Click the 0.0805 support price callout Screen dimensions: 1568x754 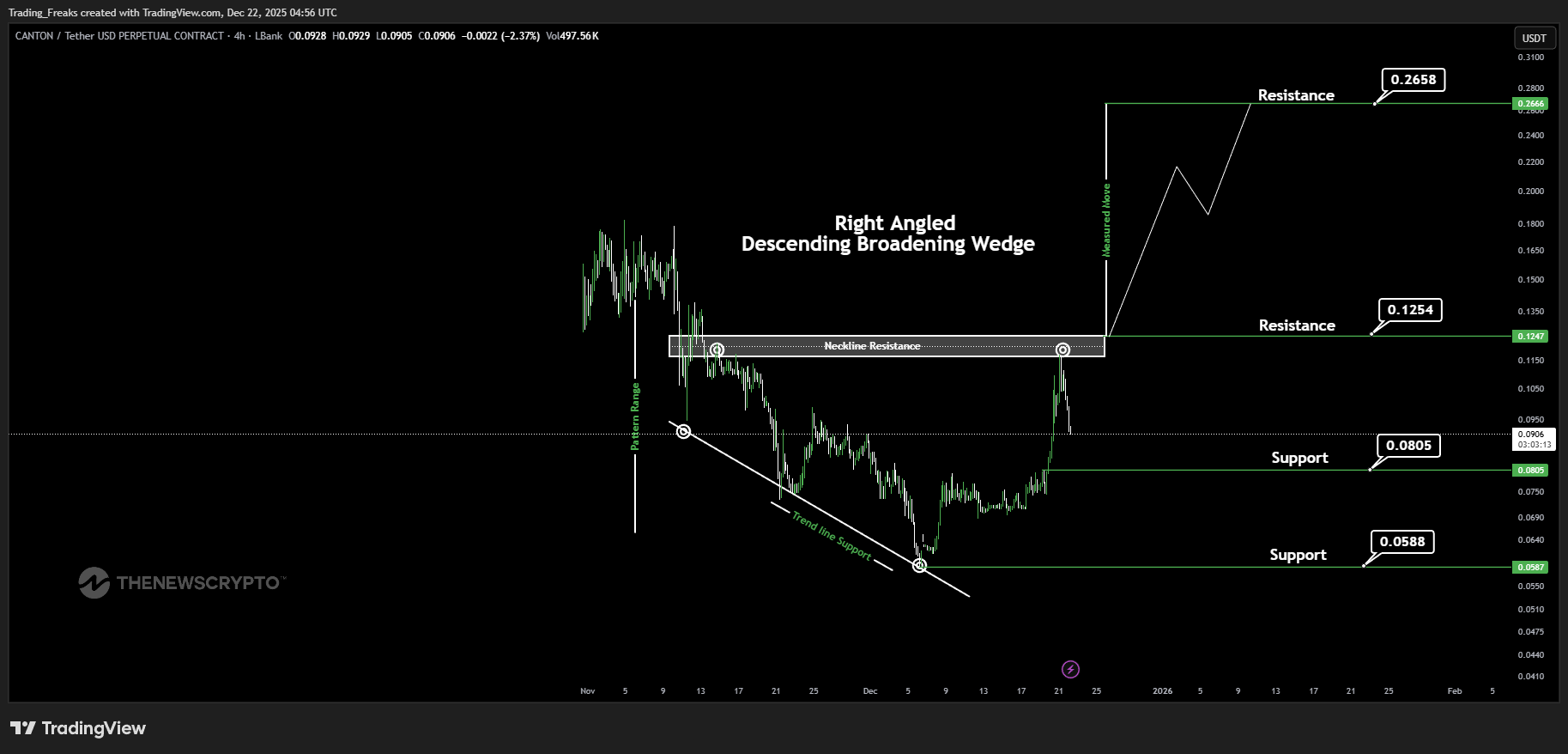pyautogui.click(x=1408, y=446)
